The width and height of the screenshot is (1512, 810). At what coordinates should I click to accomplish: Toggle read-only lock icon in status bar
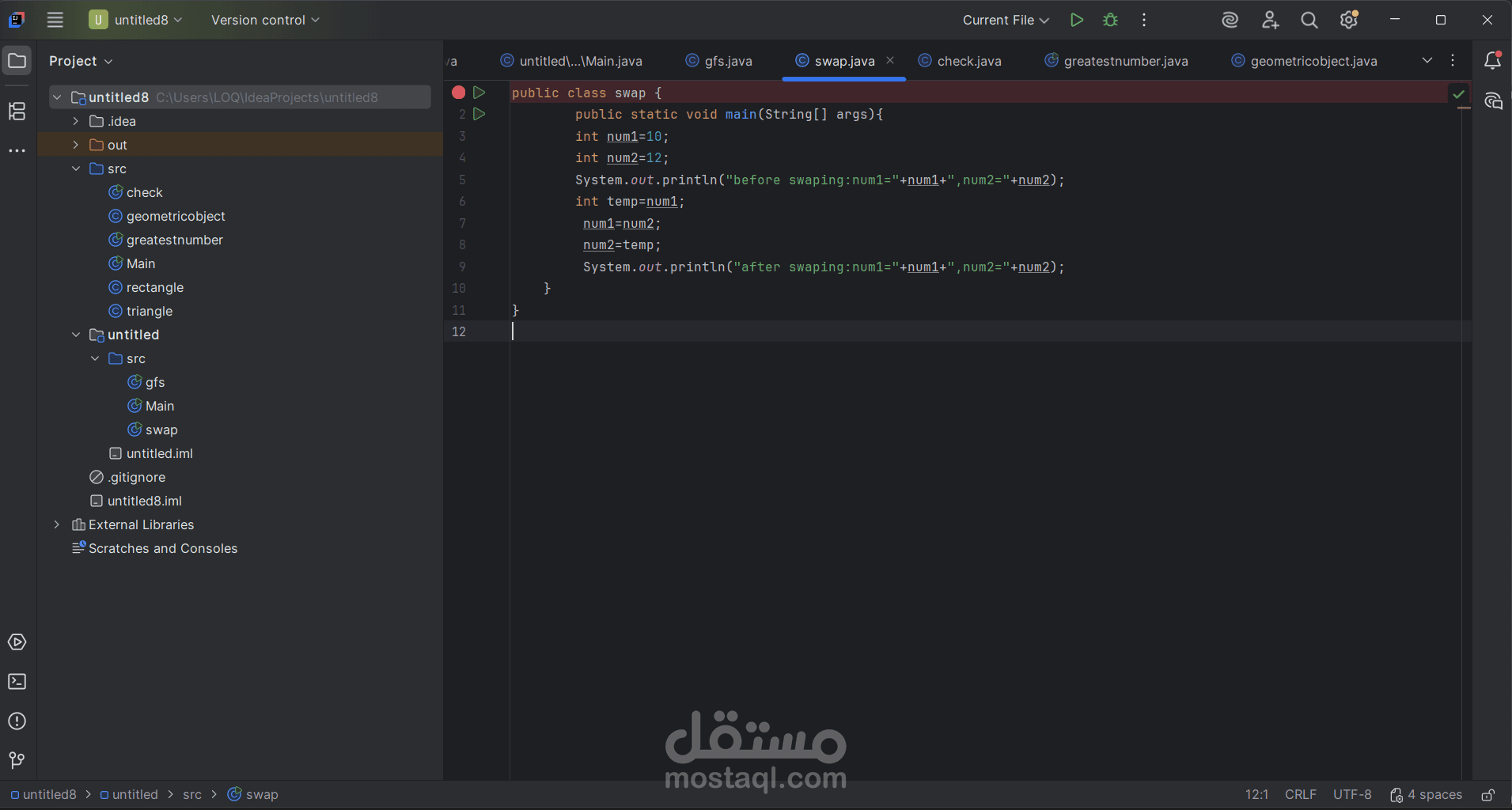coord(1487,795)
